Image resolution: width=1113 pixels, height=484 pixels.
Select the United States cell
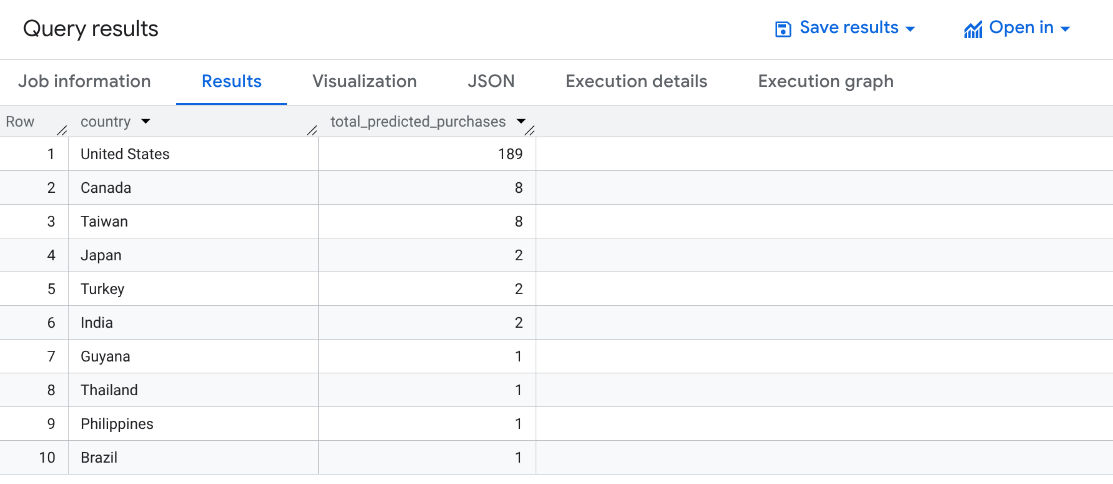(125, 154)
